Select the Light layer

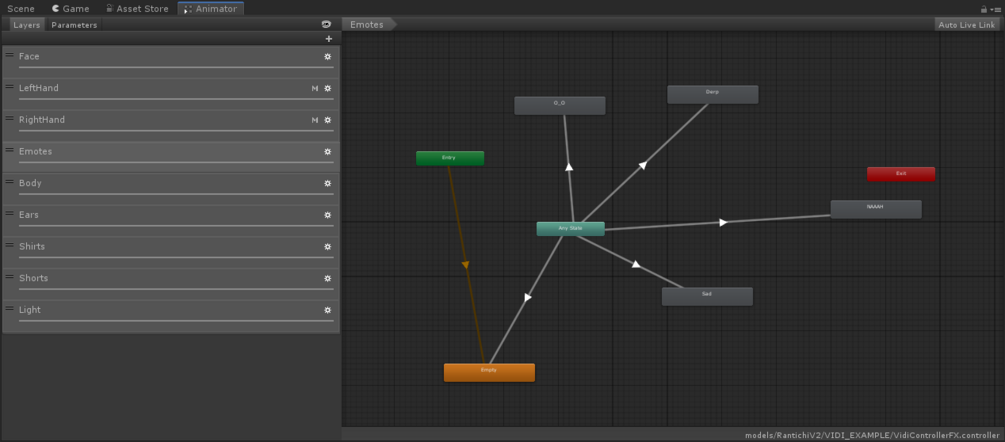coord(171,316)
